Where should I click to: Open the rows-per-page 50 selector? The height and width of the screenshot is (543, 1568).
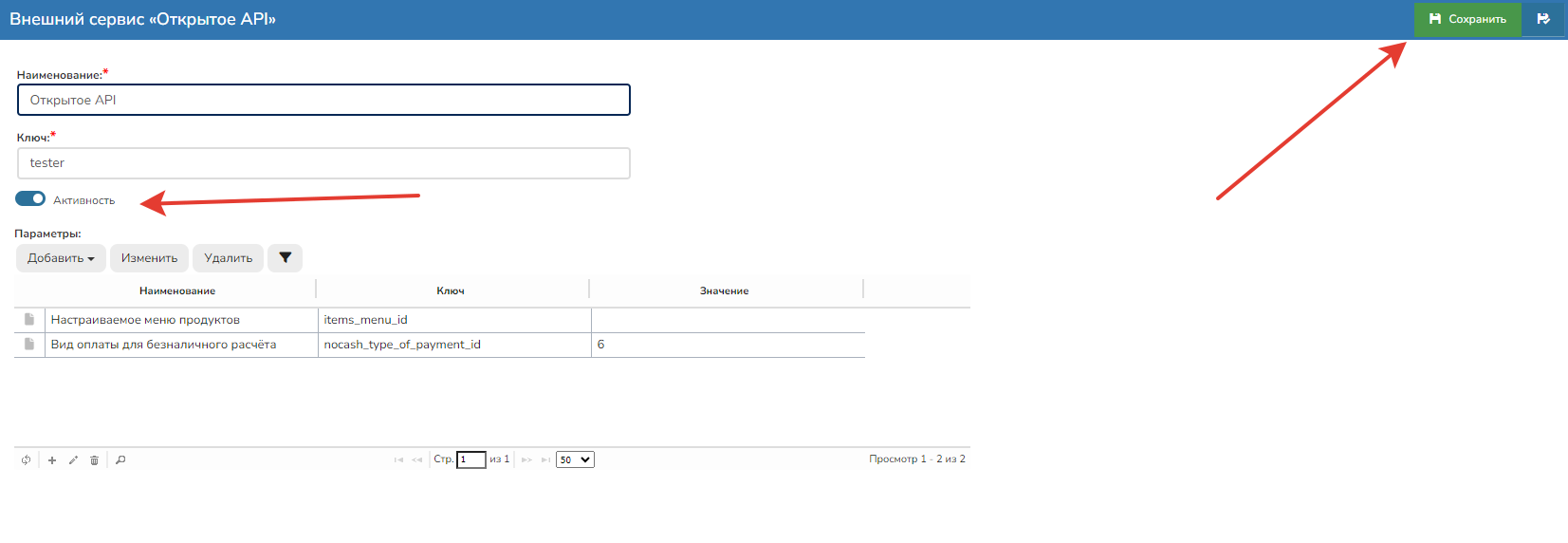coord(575,459)
